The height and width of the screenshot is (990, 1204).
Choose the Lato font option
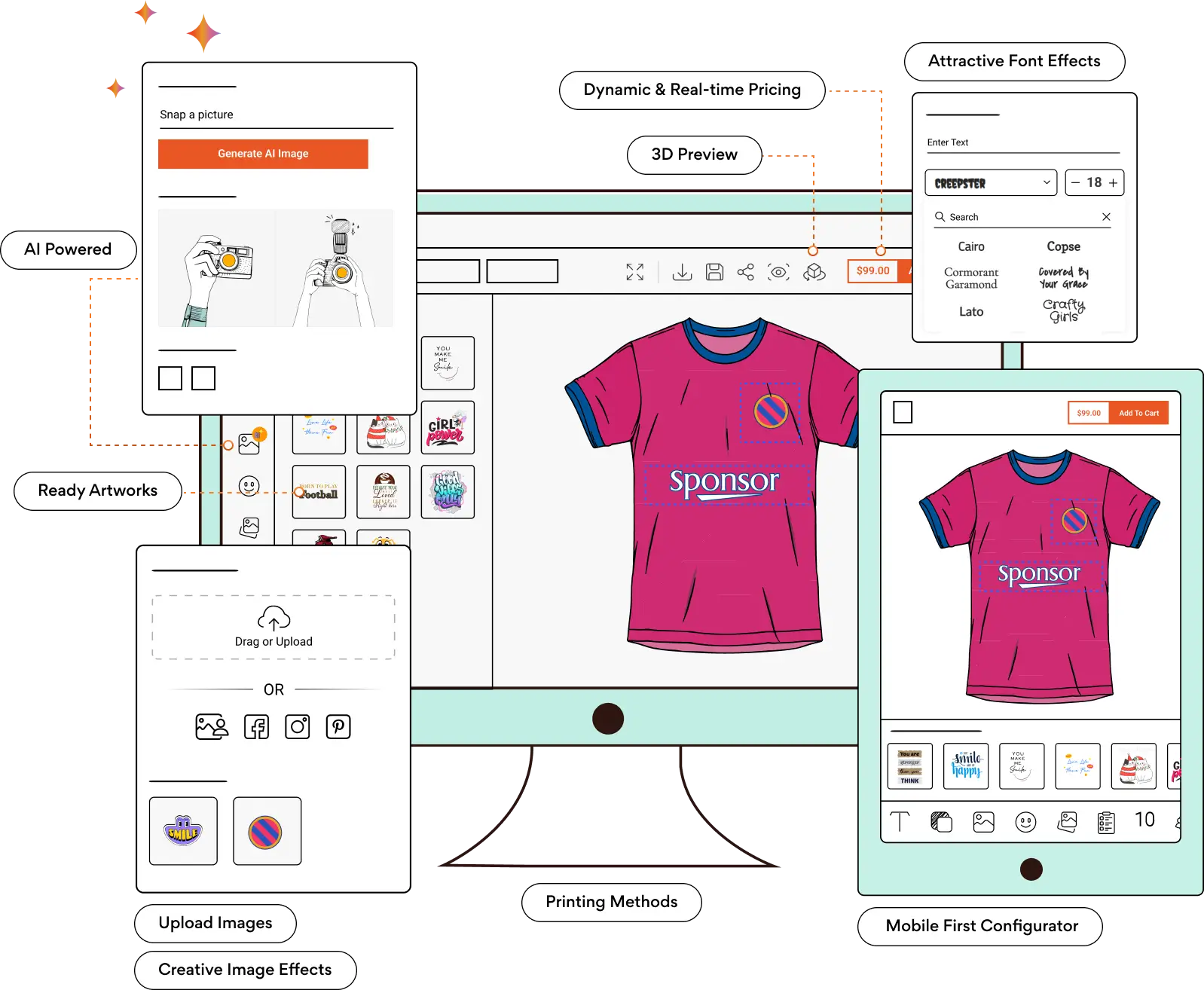970,311
